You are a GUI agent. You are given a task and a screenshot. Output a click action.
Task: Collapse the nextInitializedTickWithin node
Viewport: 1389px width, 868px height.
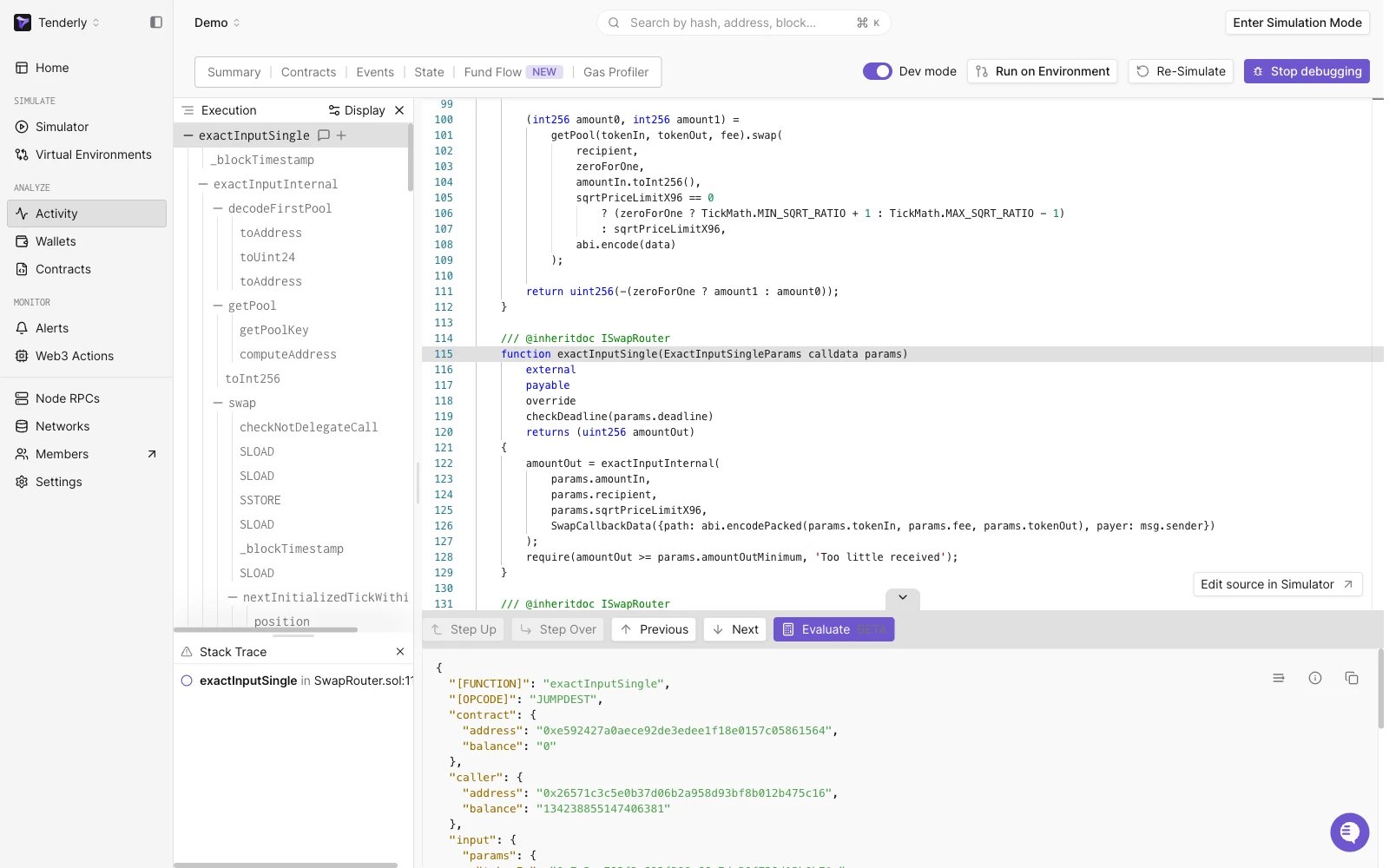point(233,597)
